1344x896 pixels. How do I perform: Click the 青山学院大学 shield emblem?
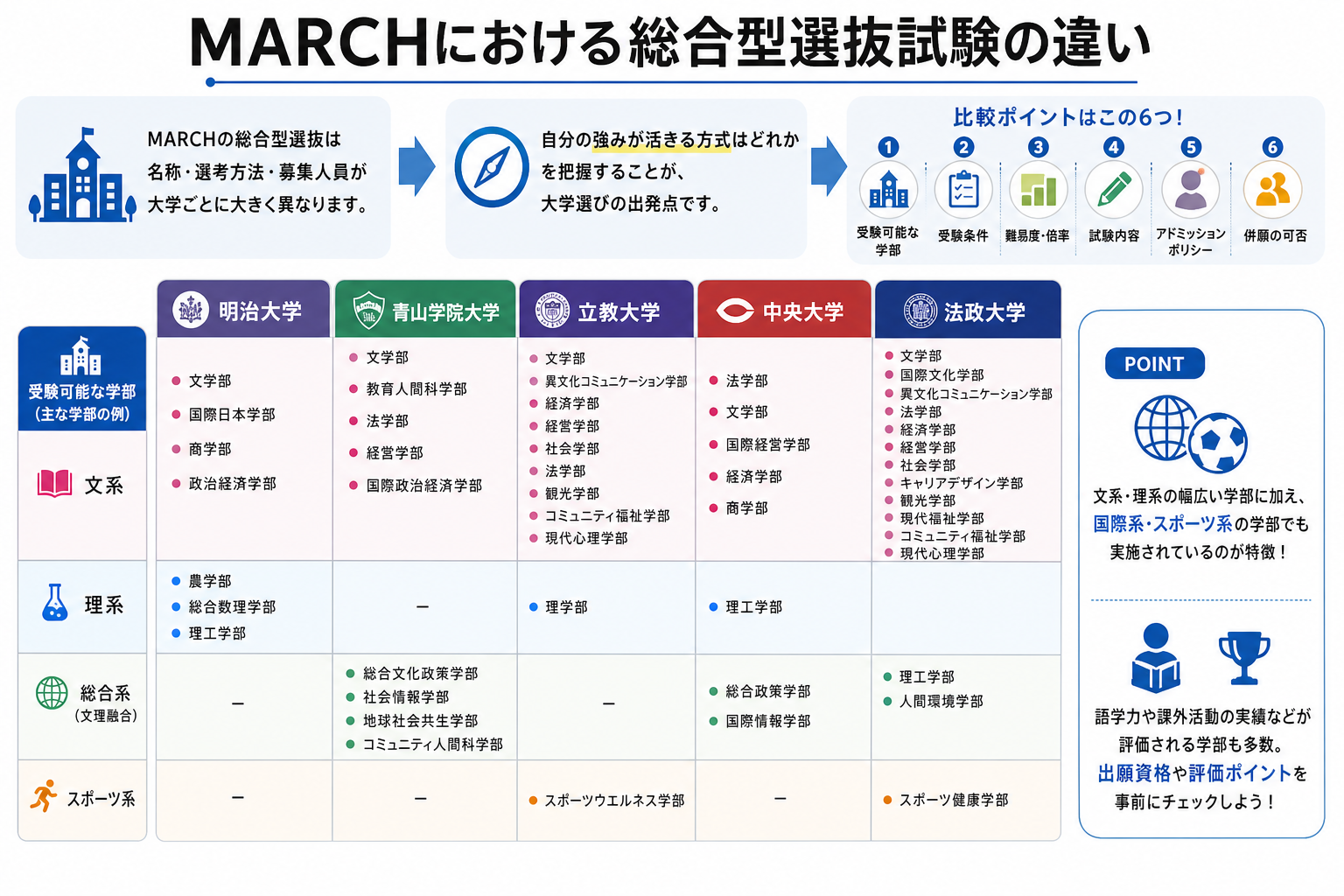[368, 310]
